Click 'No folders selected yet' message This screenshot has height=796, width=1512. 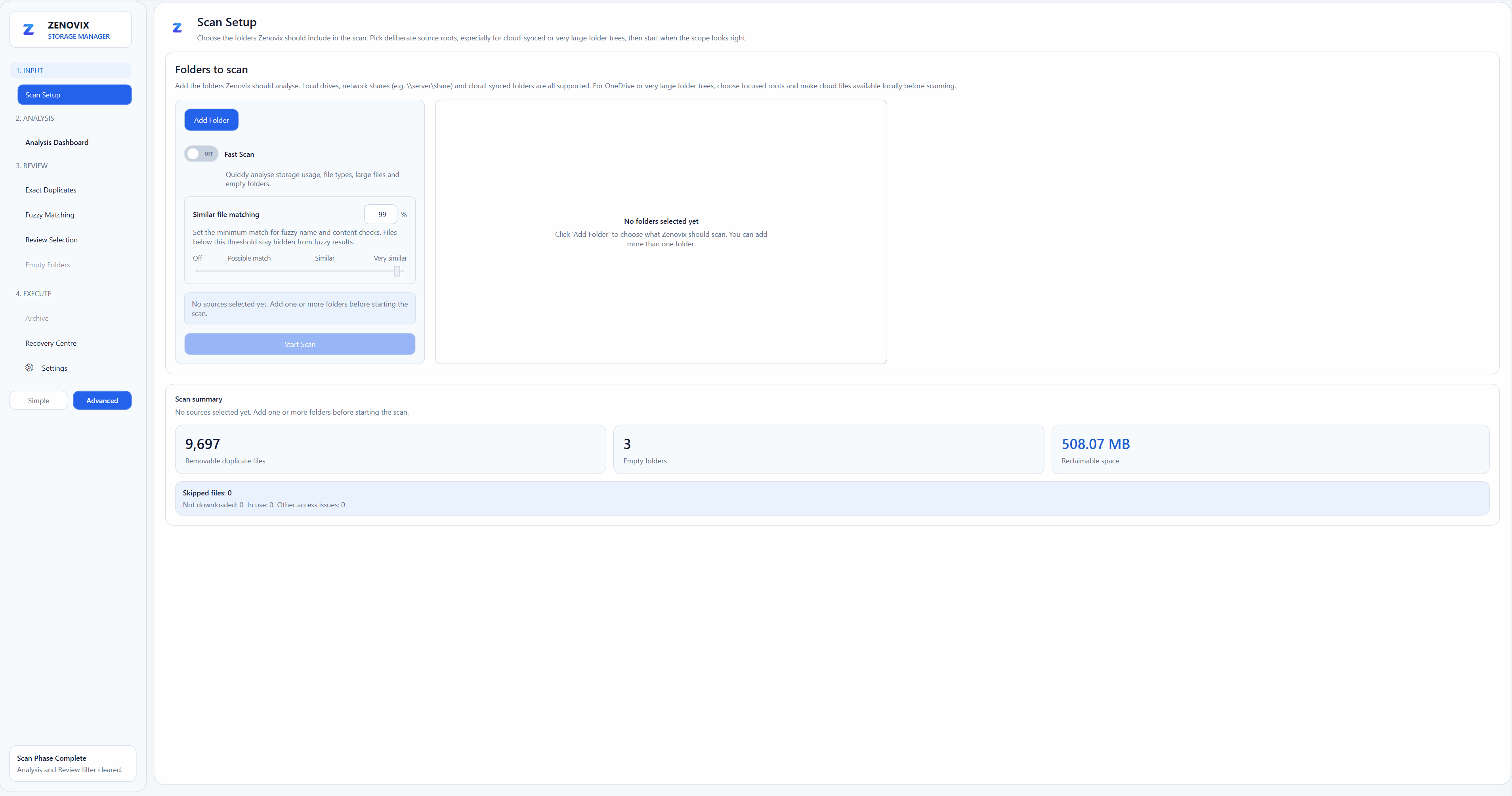click(661, 221)
